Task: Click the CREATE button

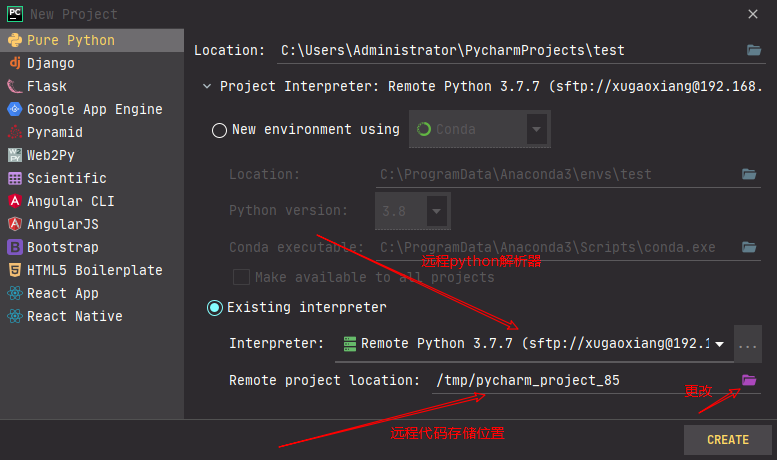Action: [x=727, y=440]
